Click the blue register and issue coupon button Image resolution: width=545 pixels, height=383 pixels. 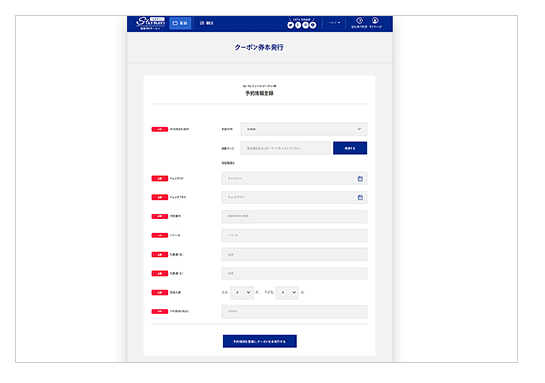[x=260, y=341]
